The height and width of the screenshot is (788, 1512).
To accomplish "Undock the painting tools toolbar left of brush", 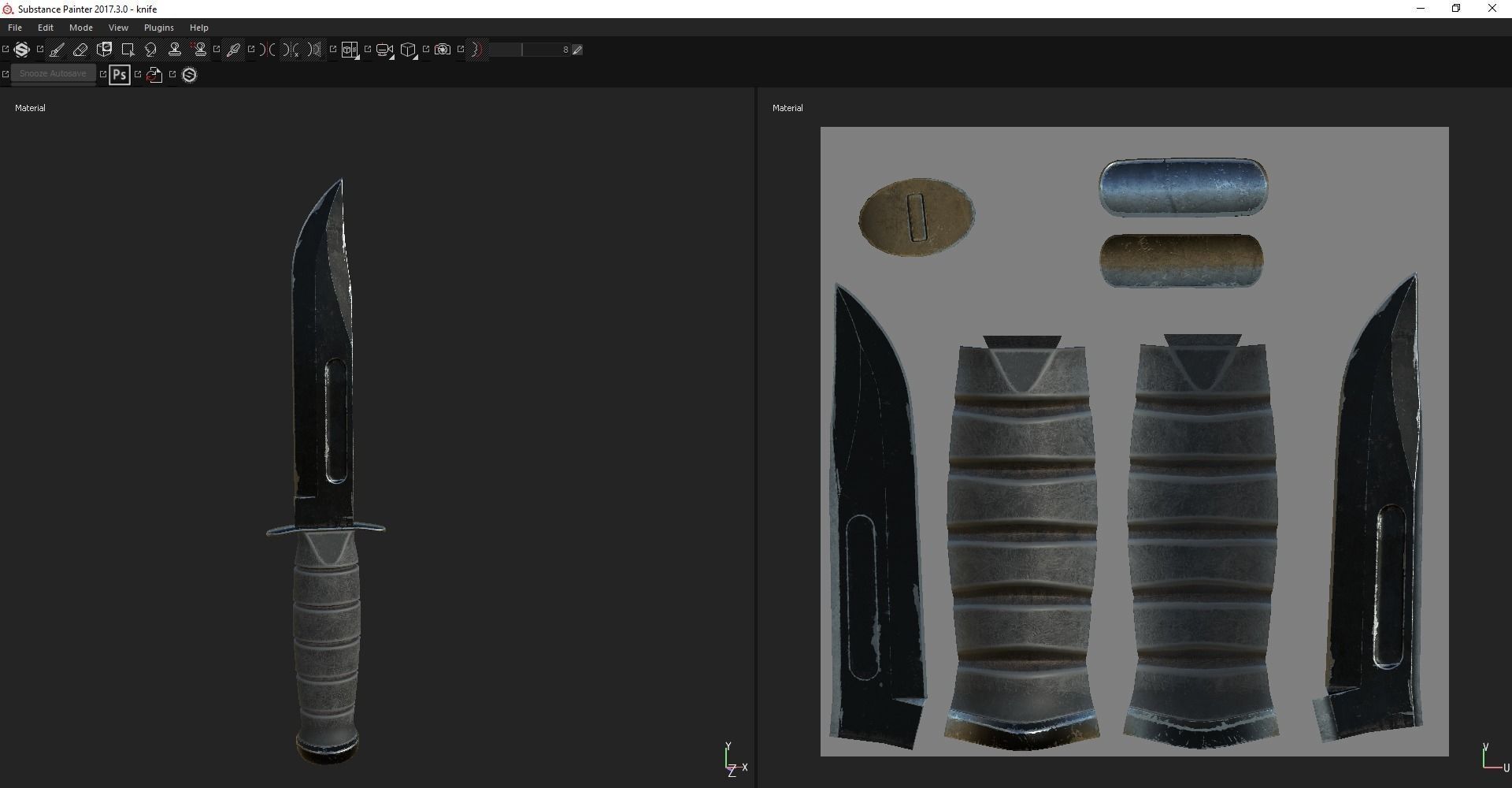I will (40, 50).
